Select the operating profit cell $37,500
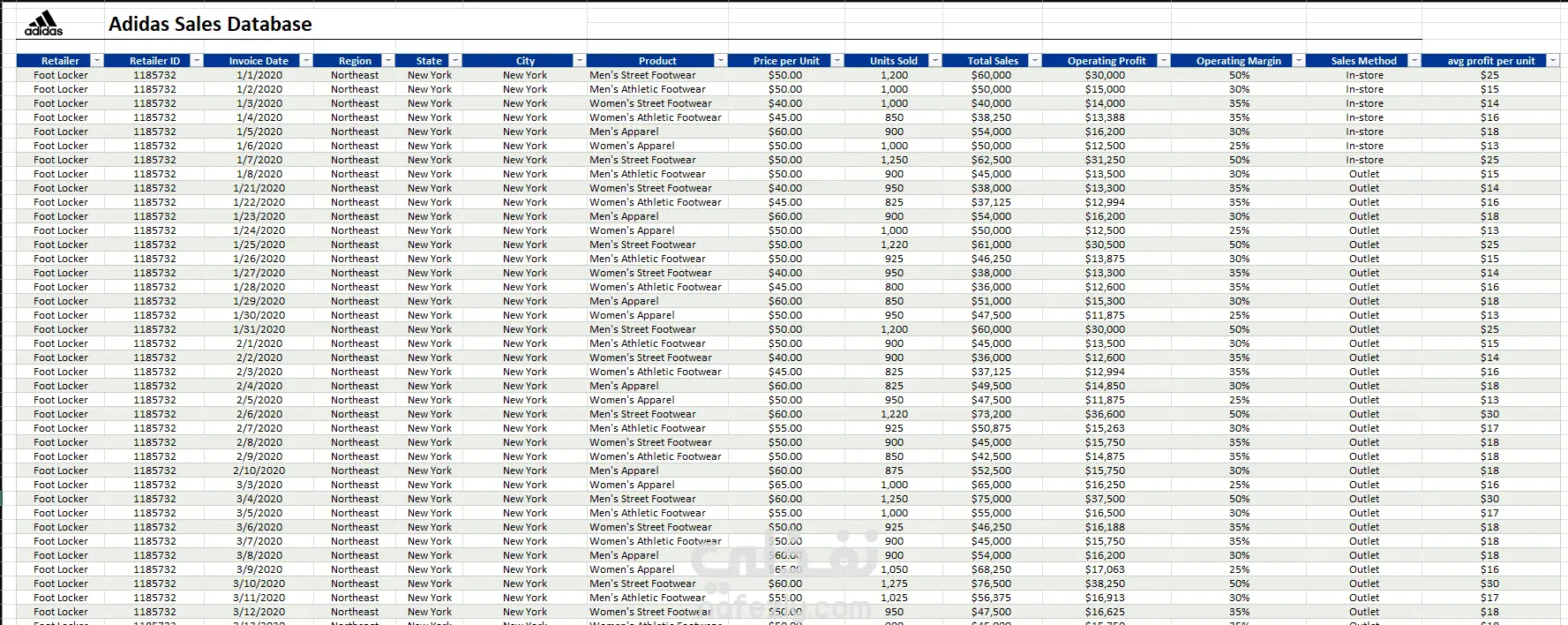Viewport: 1568px width, 625px height. [x=1106, y=499]
